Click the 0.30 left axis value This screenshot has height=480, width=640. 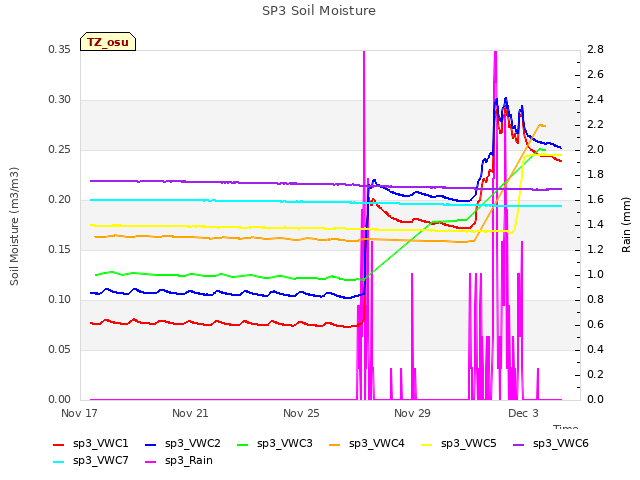60,100
